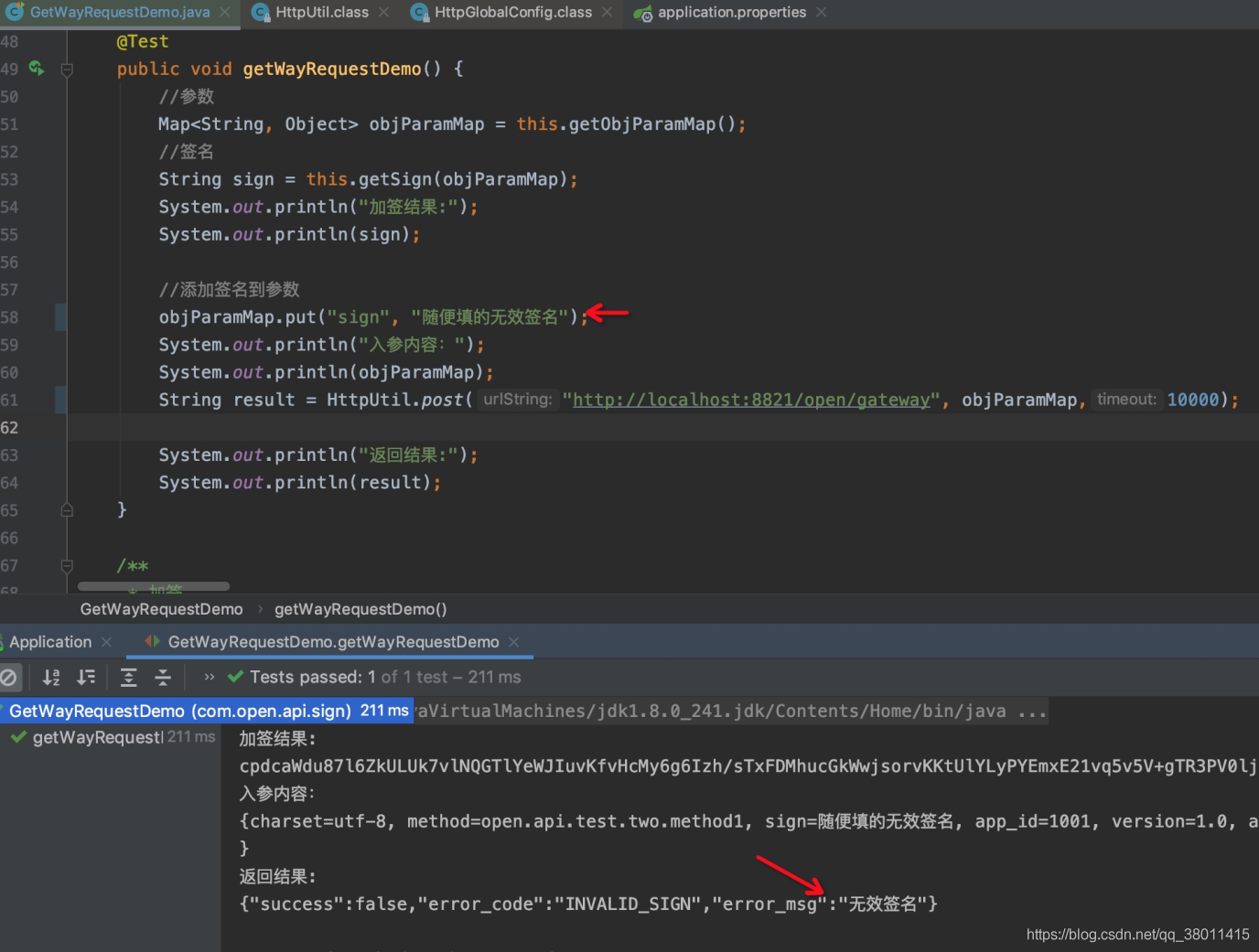Sort test results by duration
The width and height of the screenshot is (1259, 952).
(86, 678)
